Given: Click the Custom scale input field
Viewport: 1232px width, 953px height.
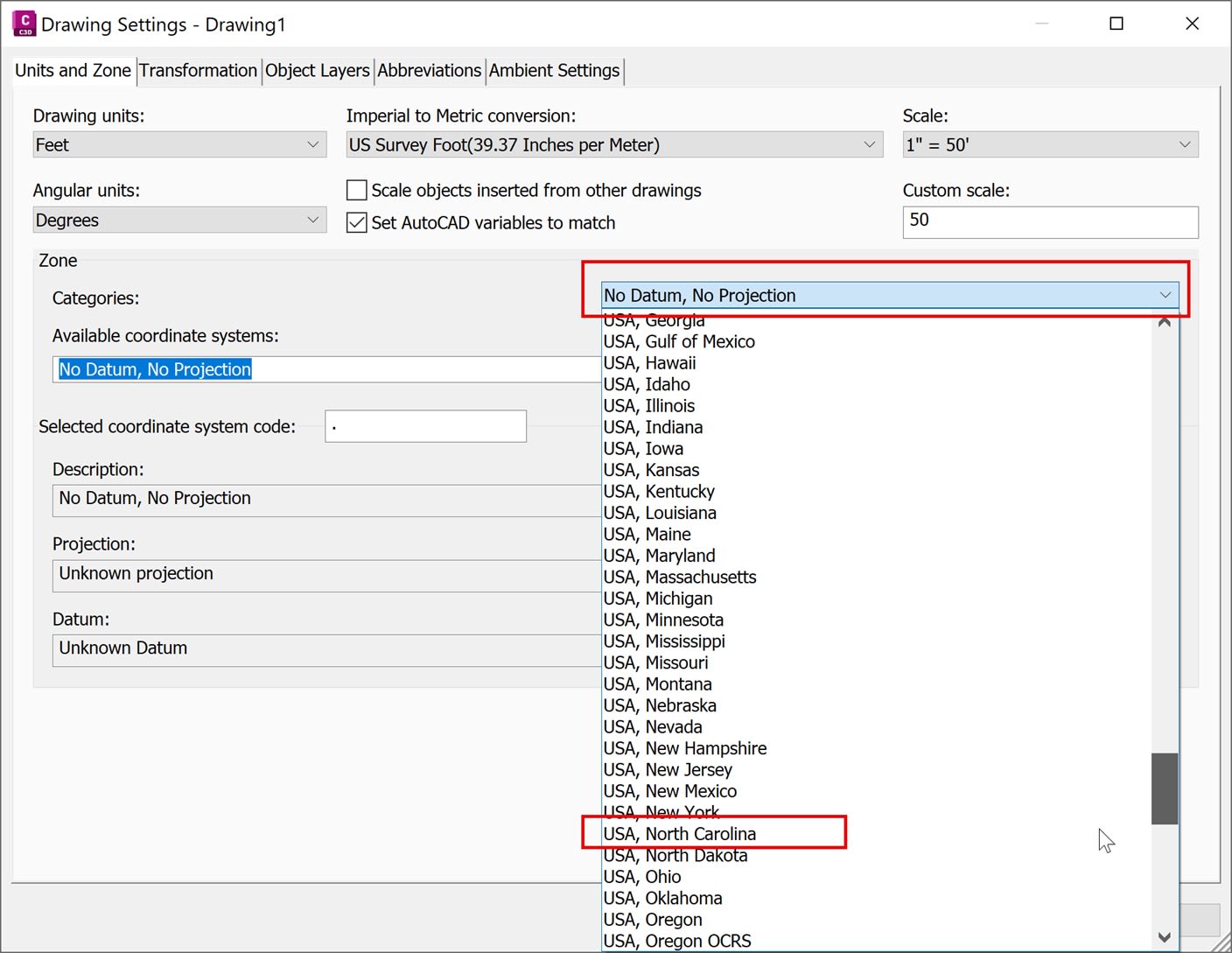Looking at the screenshot, I should (1050, 222).
